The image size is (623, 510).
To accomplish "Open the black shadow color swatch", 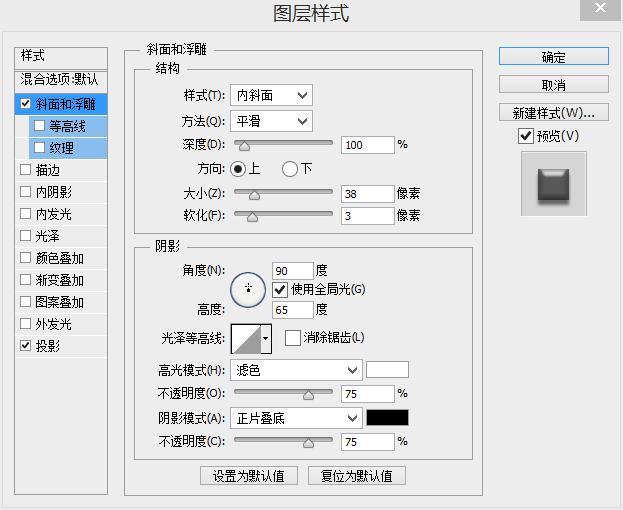I will (x=387, y=417).
